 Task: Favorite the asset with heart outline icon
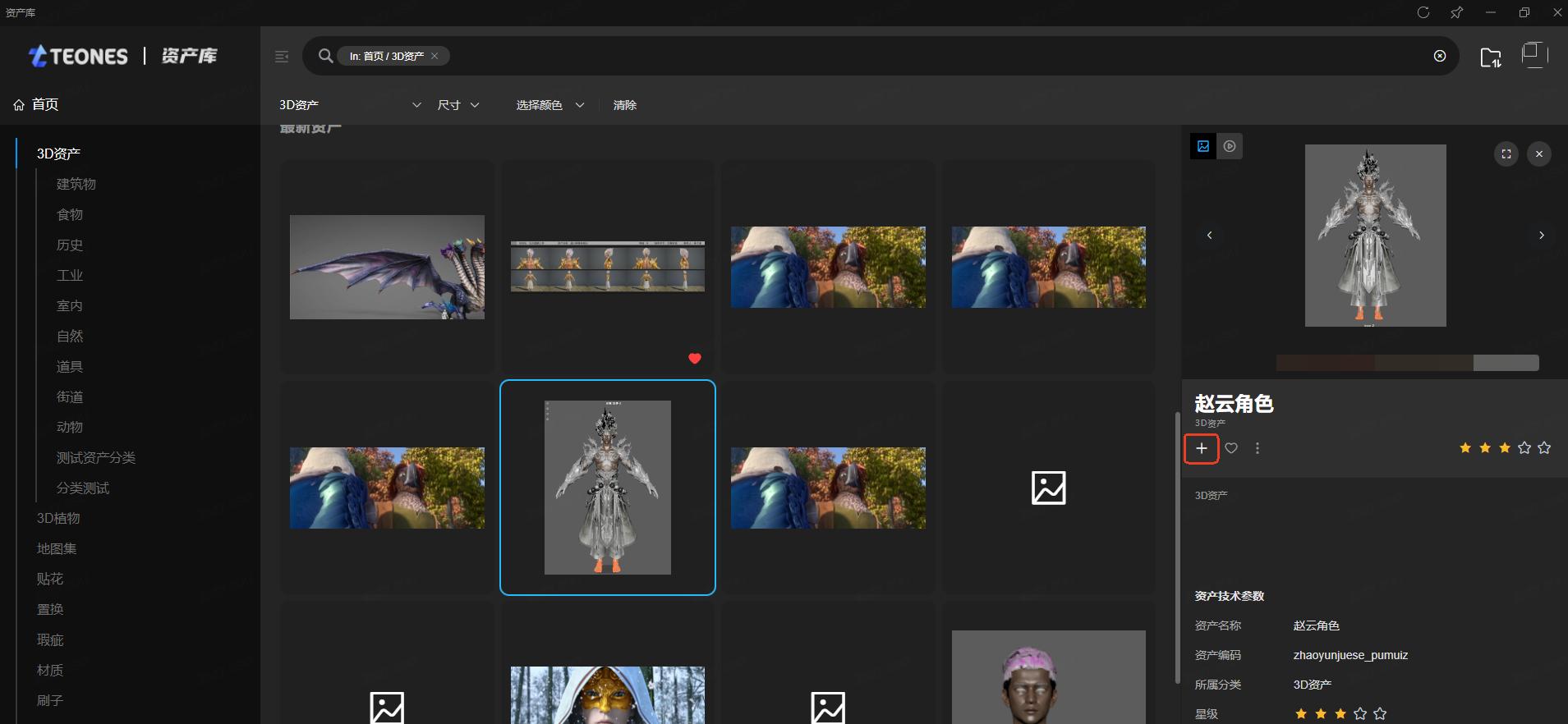1231,448
